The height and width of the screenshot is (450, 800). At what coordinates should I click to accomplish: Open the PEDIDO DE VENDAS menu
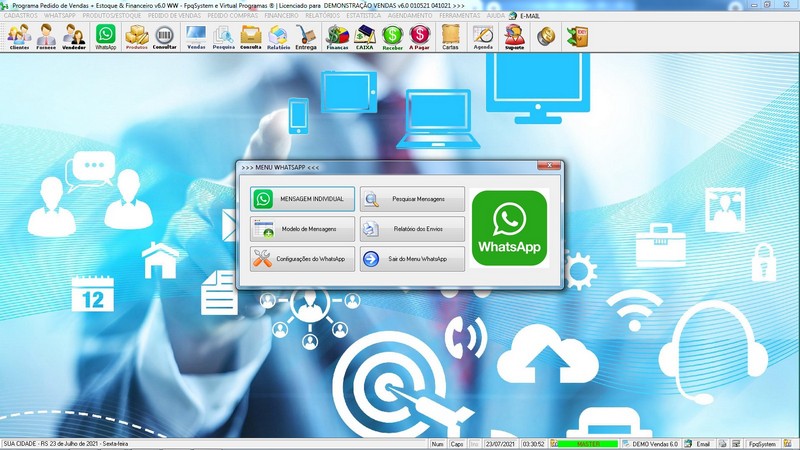pyautogui.click(x=174, y=16)
